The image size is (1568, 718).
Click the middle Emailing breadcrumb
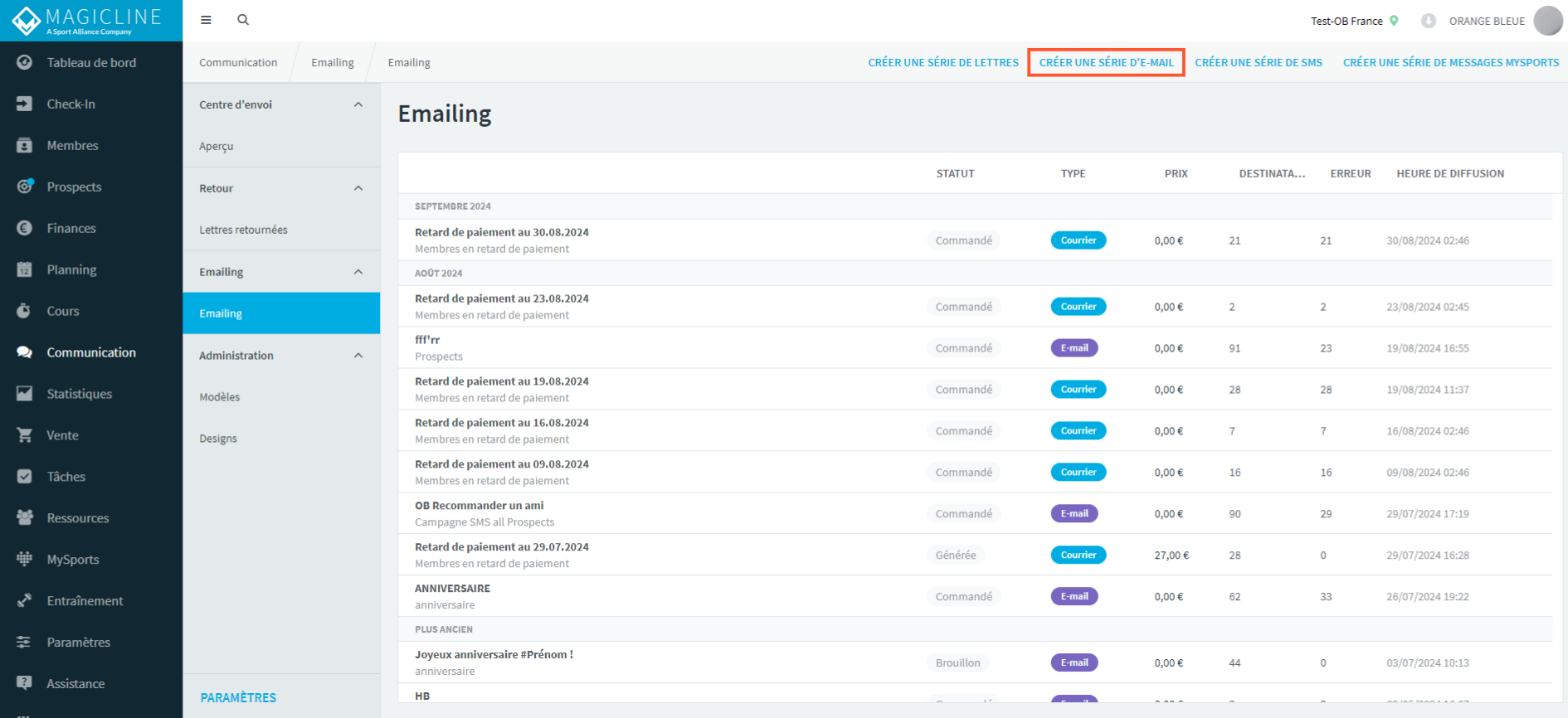pos(333,62)
